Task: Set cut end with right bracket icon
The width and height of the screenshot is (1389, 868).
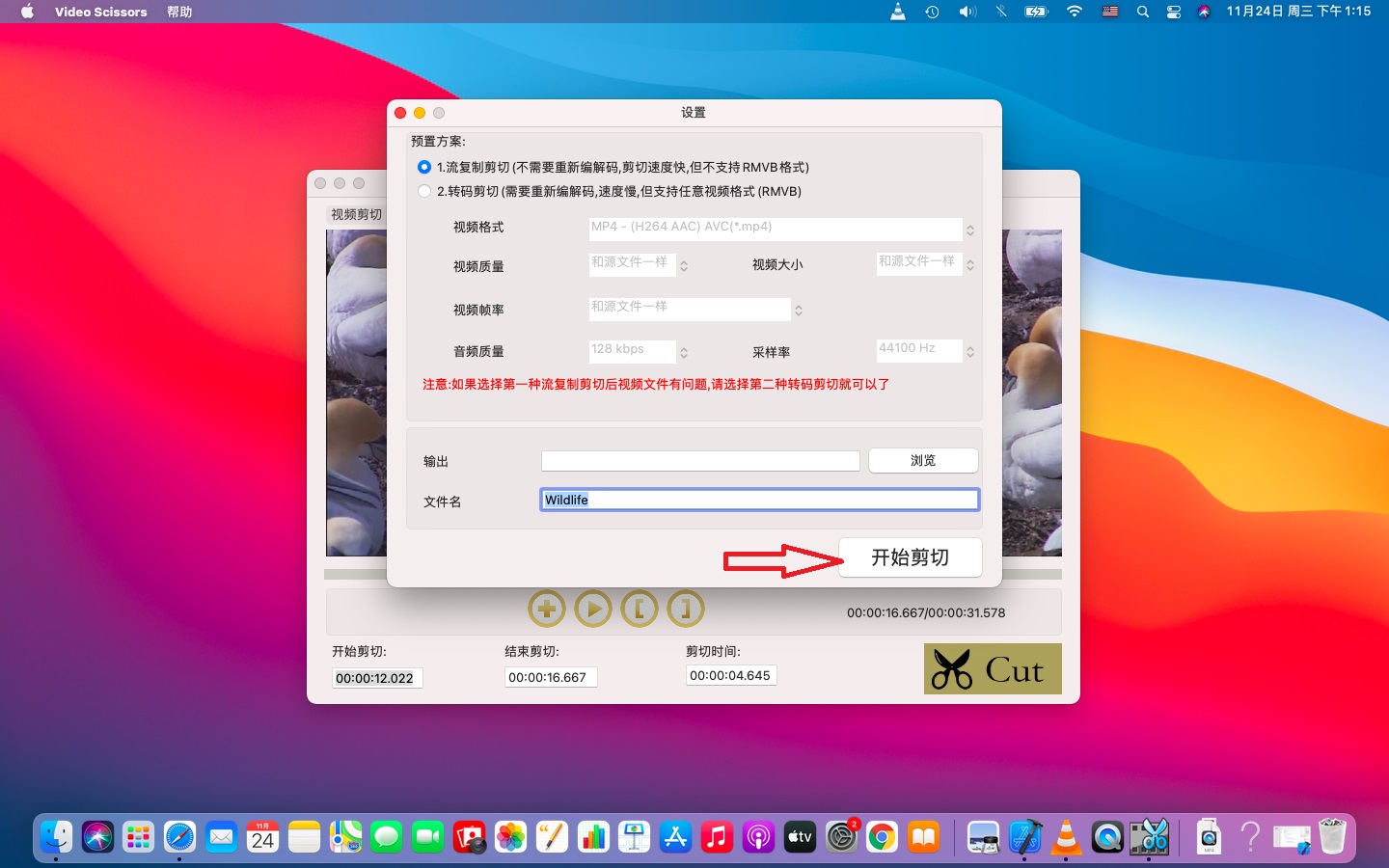Action: 686,609
